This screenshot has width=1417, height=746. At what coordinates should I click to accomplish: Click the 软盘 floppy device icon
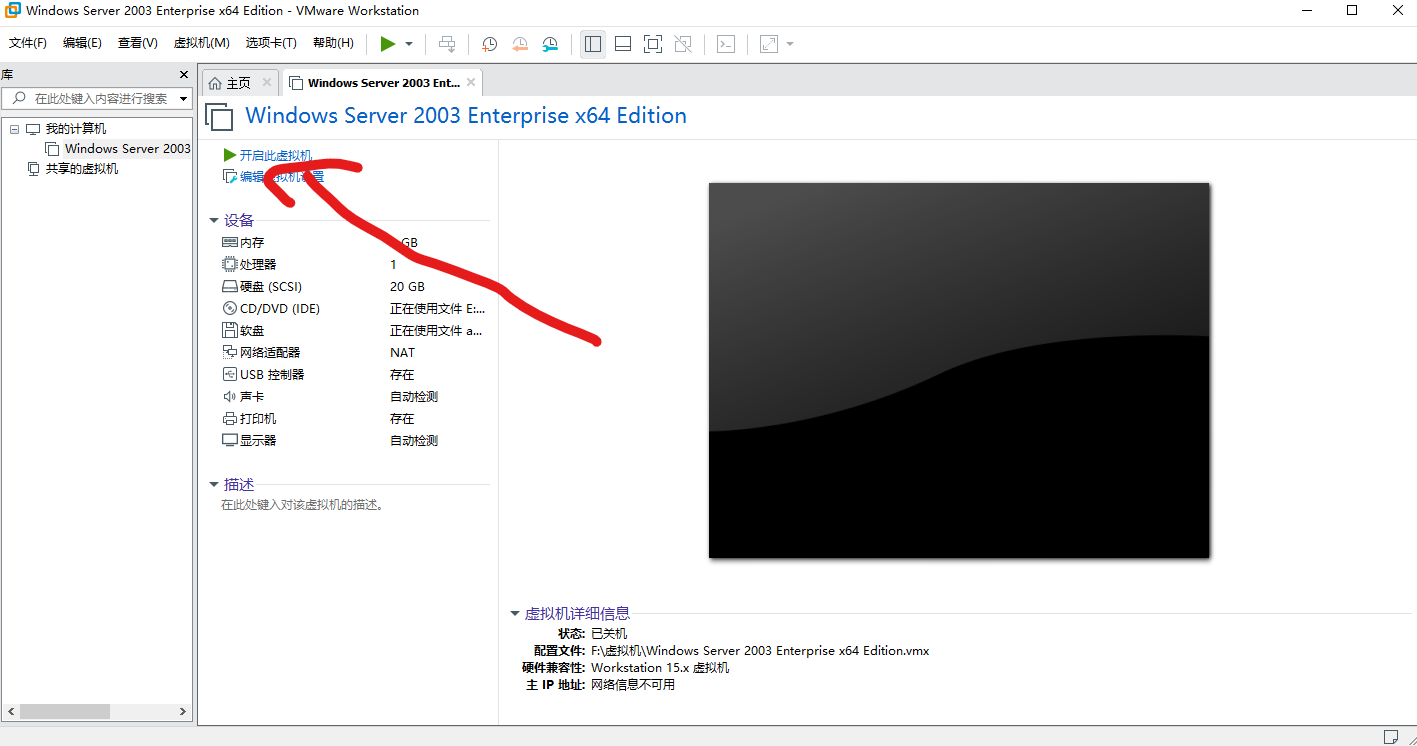pyautogui.click(x=230, y=331)
